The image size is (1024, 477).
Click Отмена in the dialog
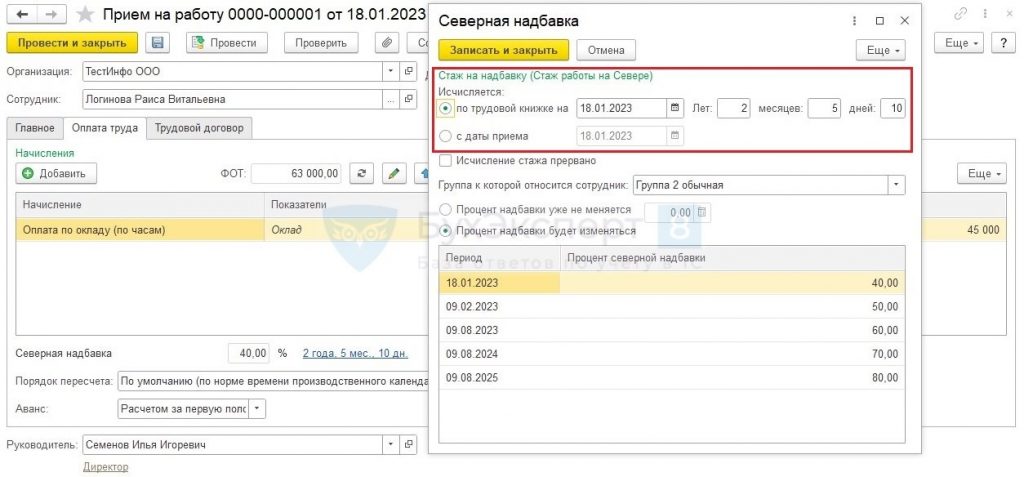click(x=606, y=50)
